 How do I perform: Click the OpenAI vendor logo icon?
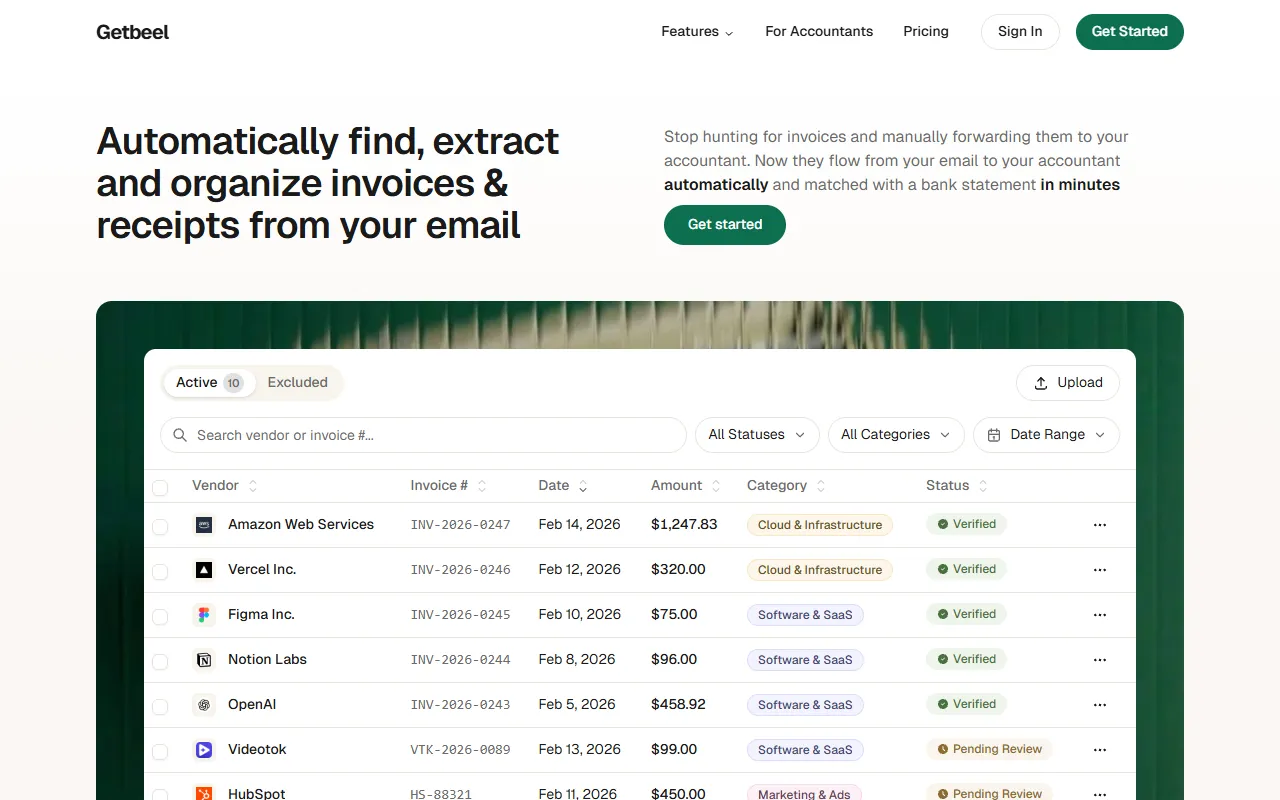pos(204,705)
